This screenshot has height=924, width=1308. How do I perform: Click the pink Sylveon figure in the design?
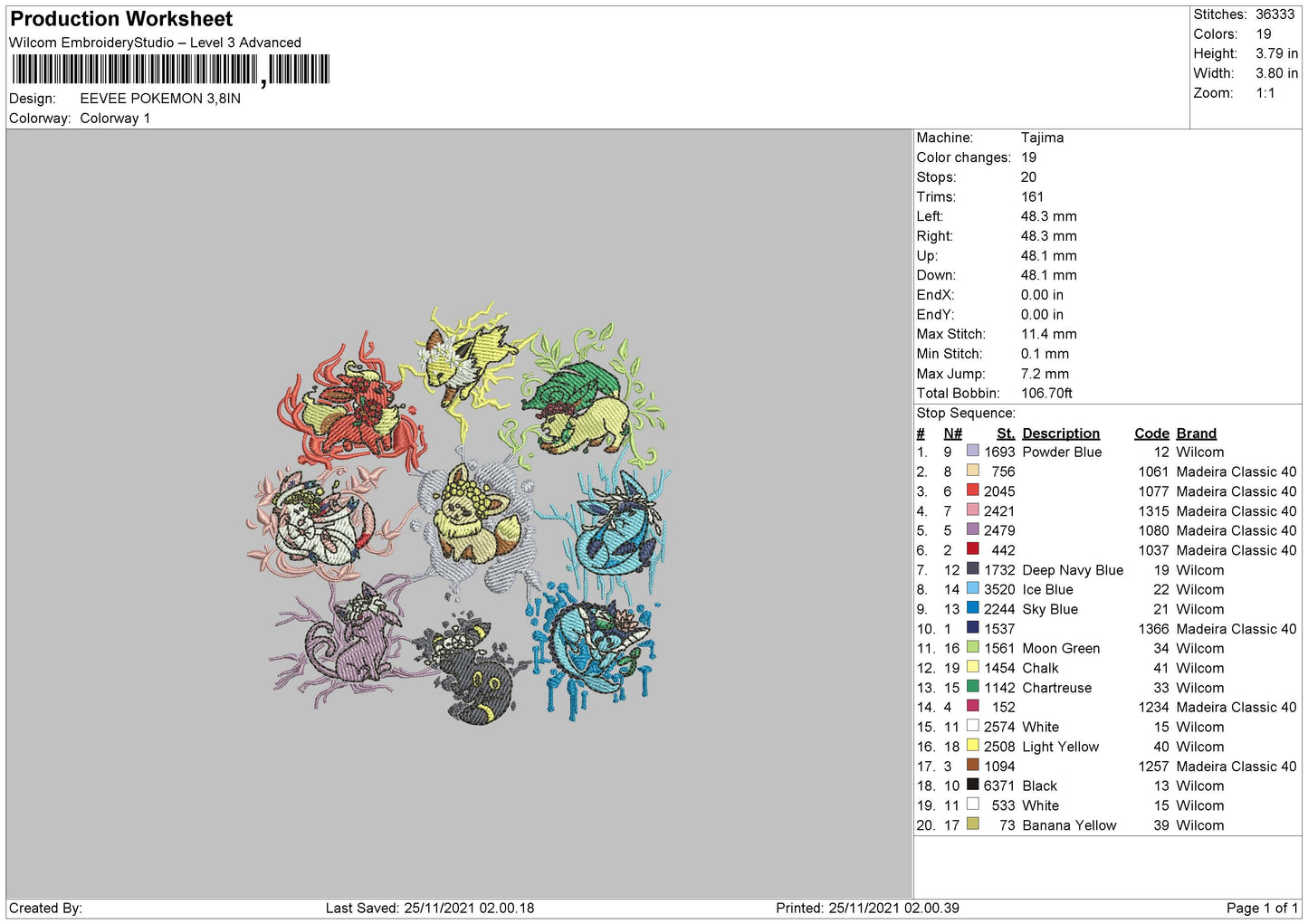point(321,520)
